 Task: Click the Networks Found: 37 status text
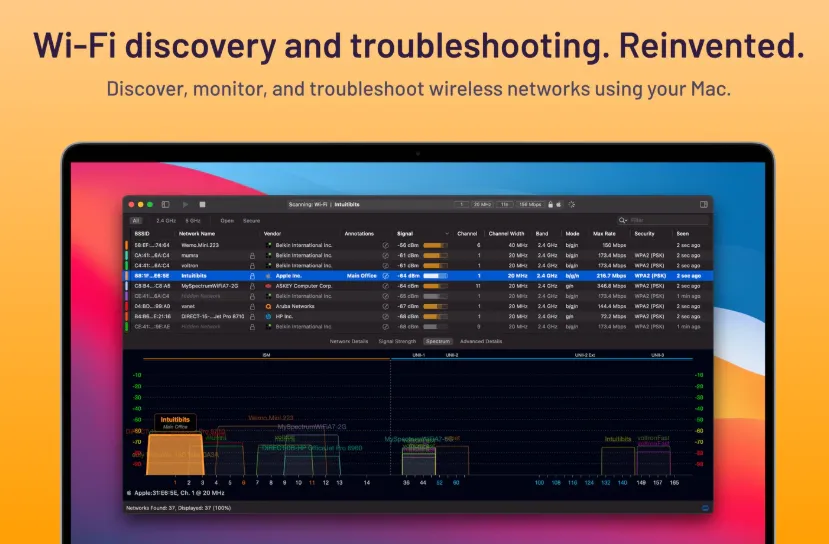179,508
